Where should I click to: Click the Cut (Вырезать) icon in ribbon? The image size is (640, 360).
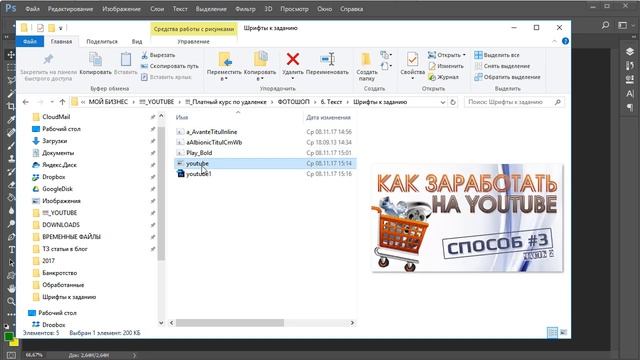(x=144, y=55)
